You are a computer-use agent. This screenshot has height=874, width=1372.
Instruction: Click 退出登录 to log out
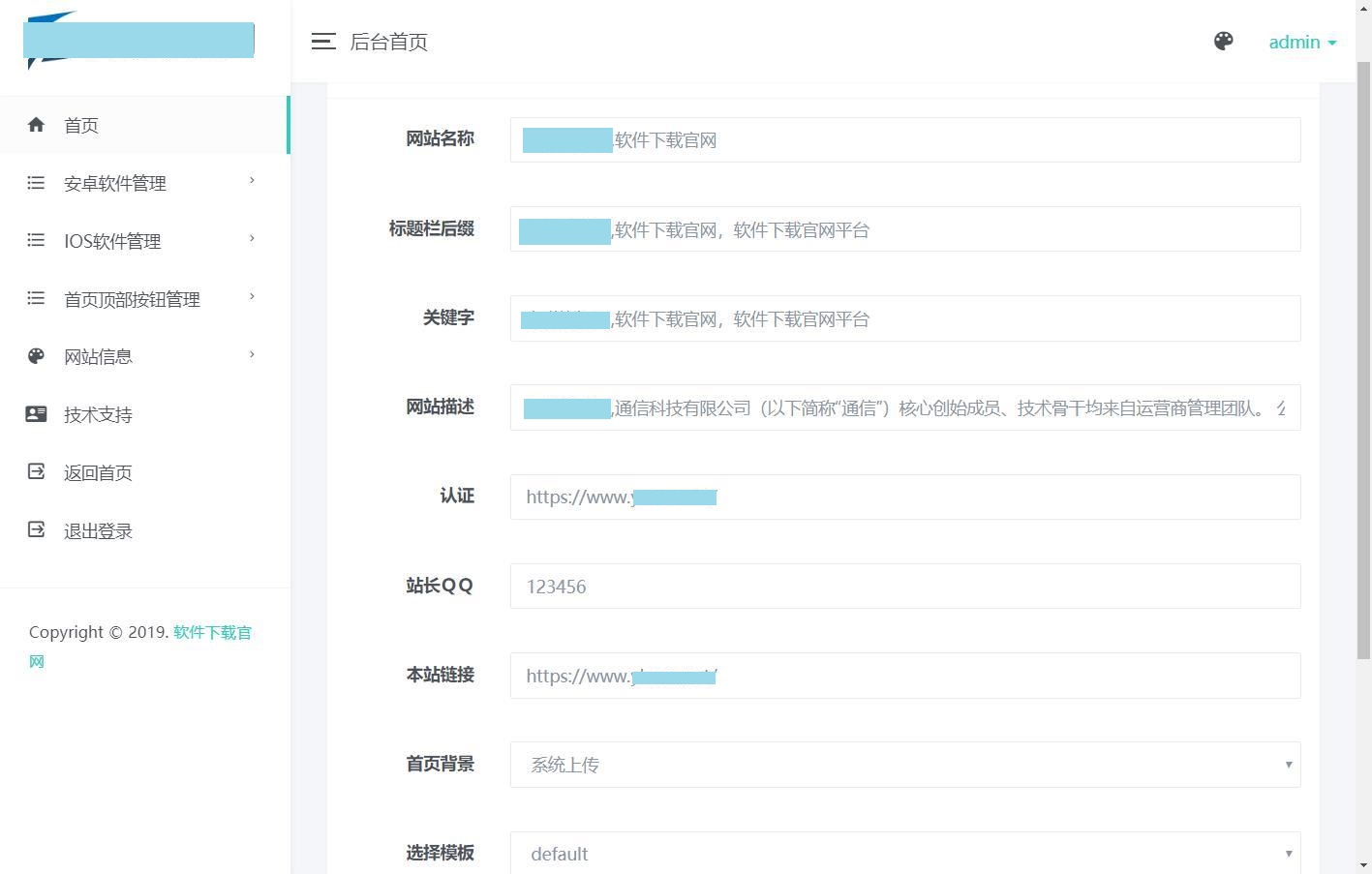98,530
